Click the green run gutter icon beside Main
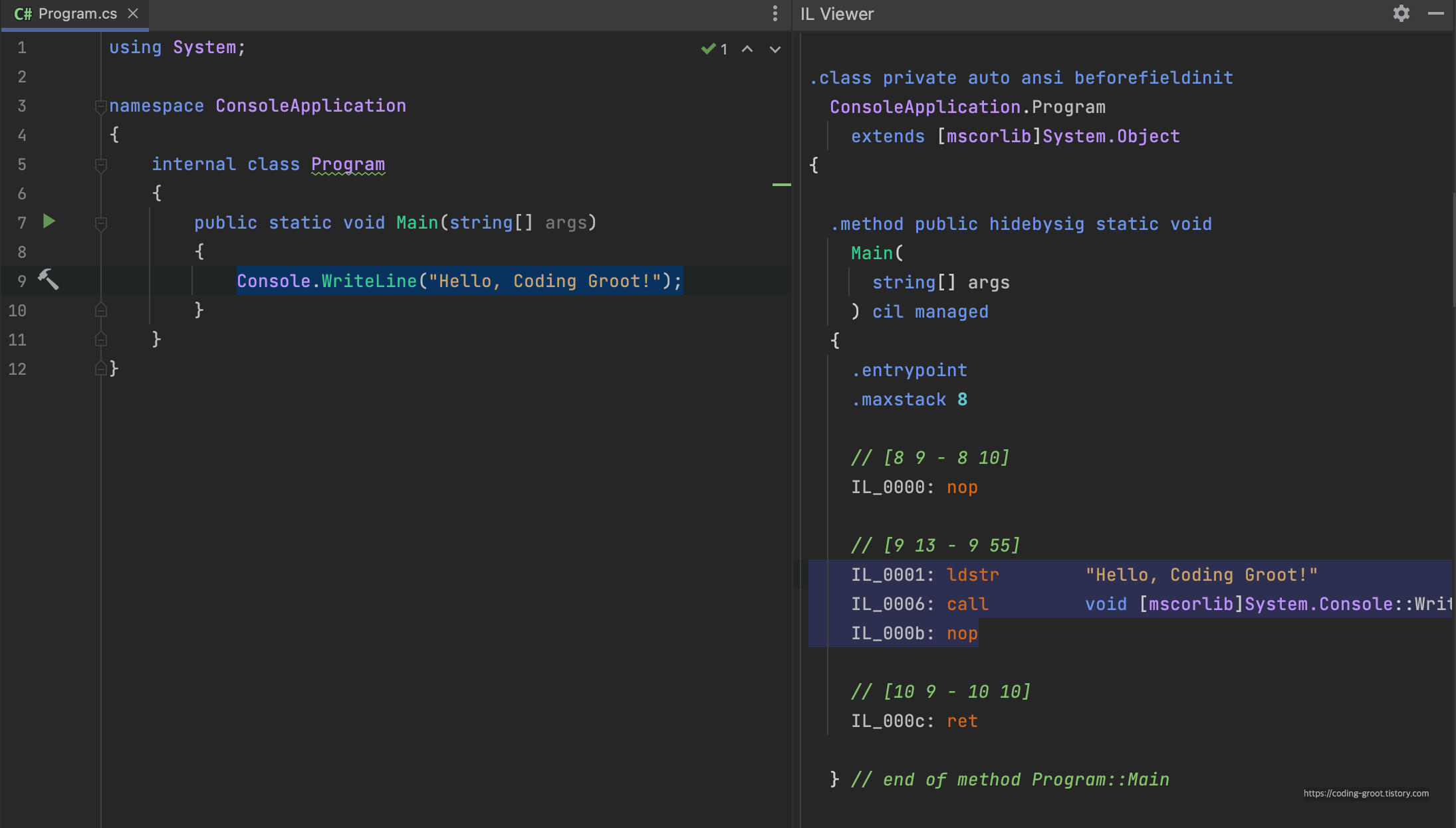This screenshot has width=1456, height=828. click(x=49, y=221)
